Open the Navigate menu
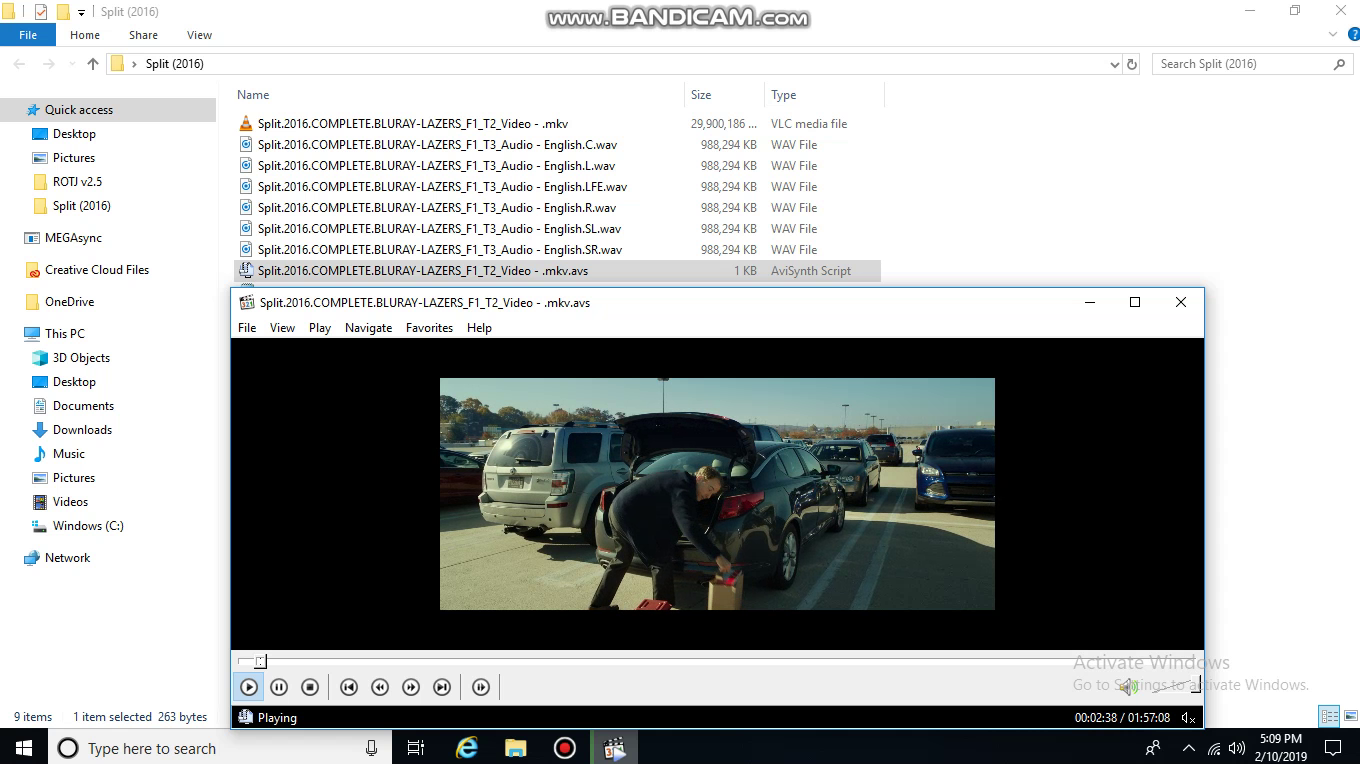1360x764 pixels. coord(368,328)
